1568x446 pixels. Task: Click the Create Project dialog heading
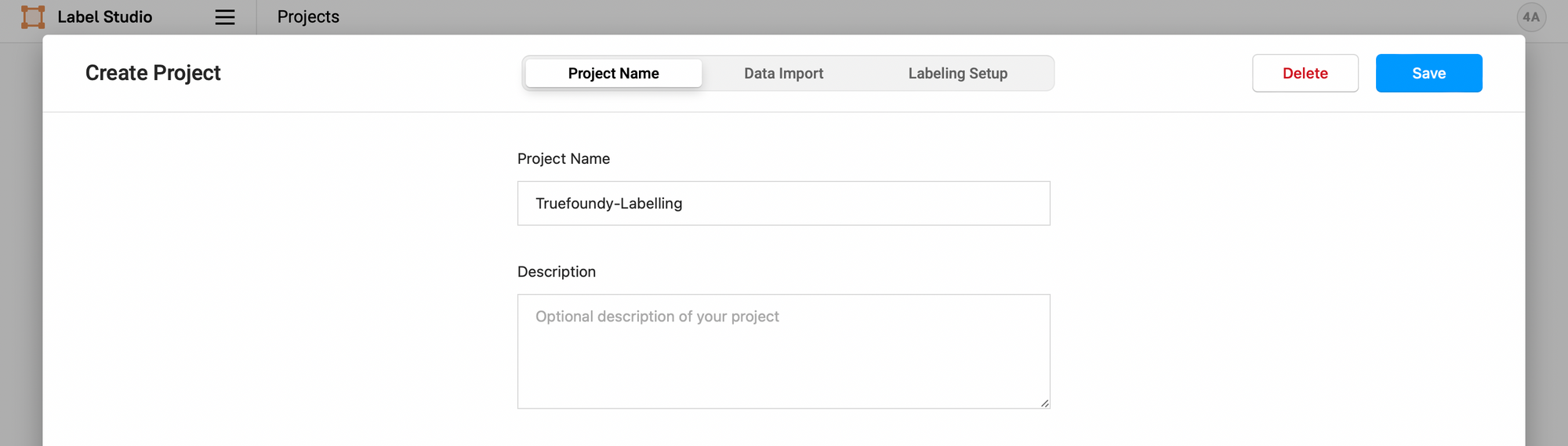tap(153, 73)
